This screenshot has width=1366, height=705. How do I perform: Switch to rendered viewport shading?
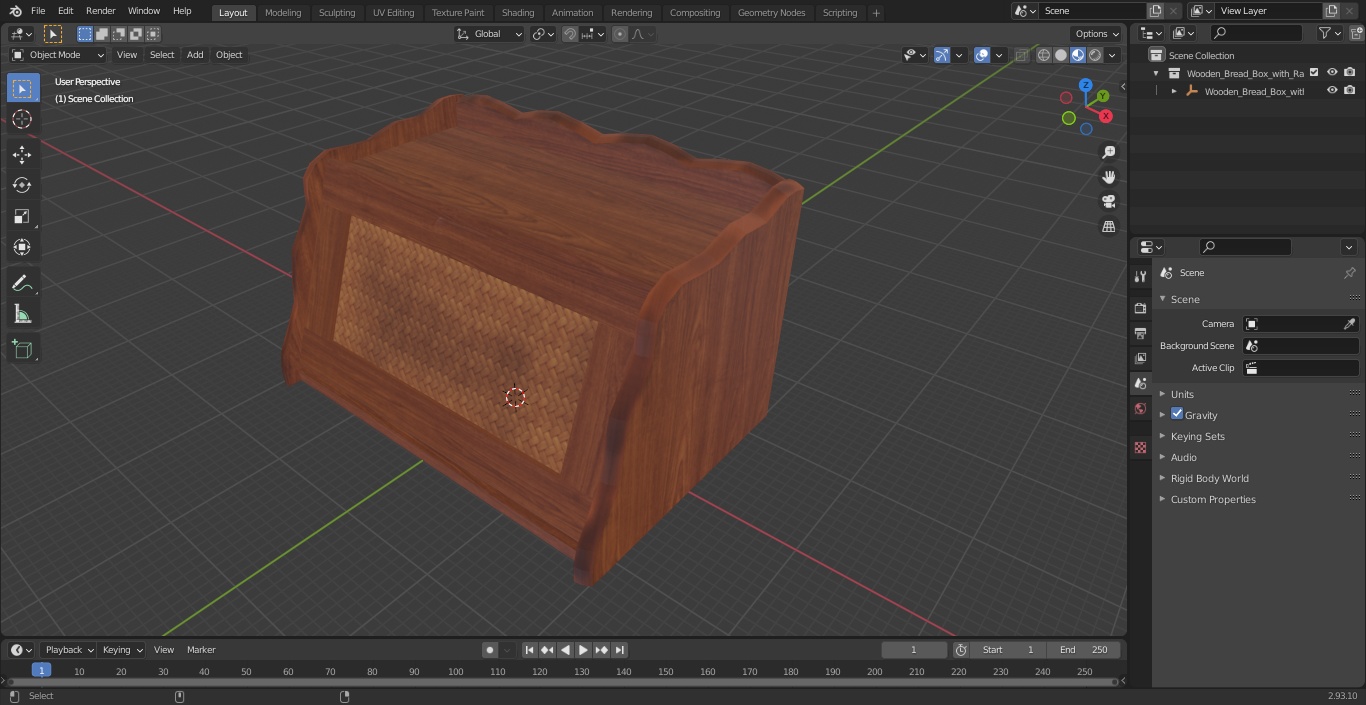(x=1095, y=55)
